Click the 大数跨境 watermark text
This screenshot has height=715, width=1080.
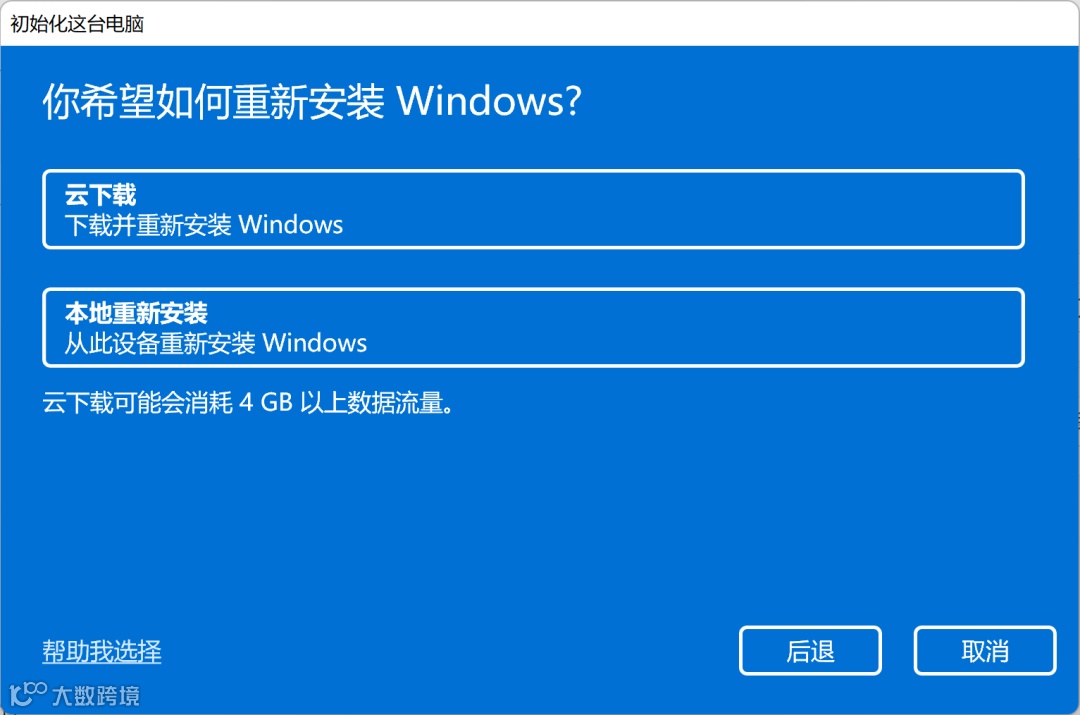coord(96,696)
